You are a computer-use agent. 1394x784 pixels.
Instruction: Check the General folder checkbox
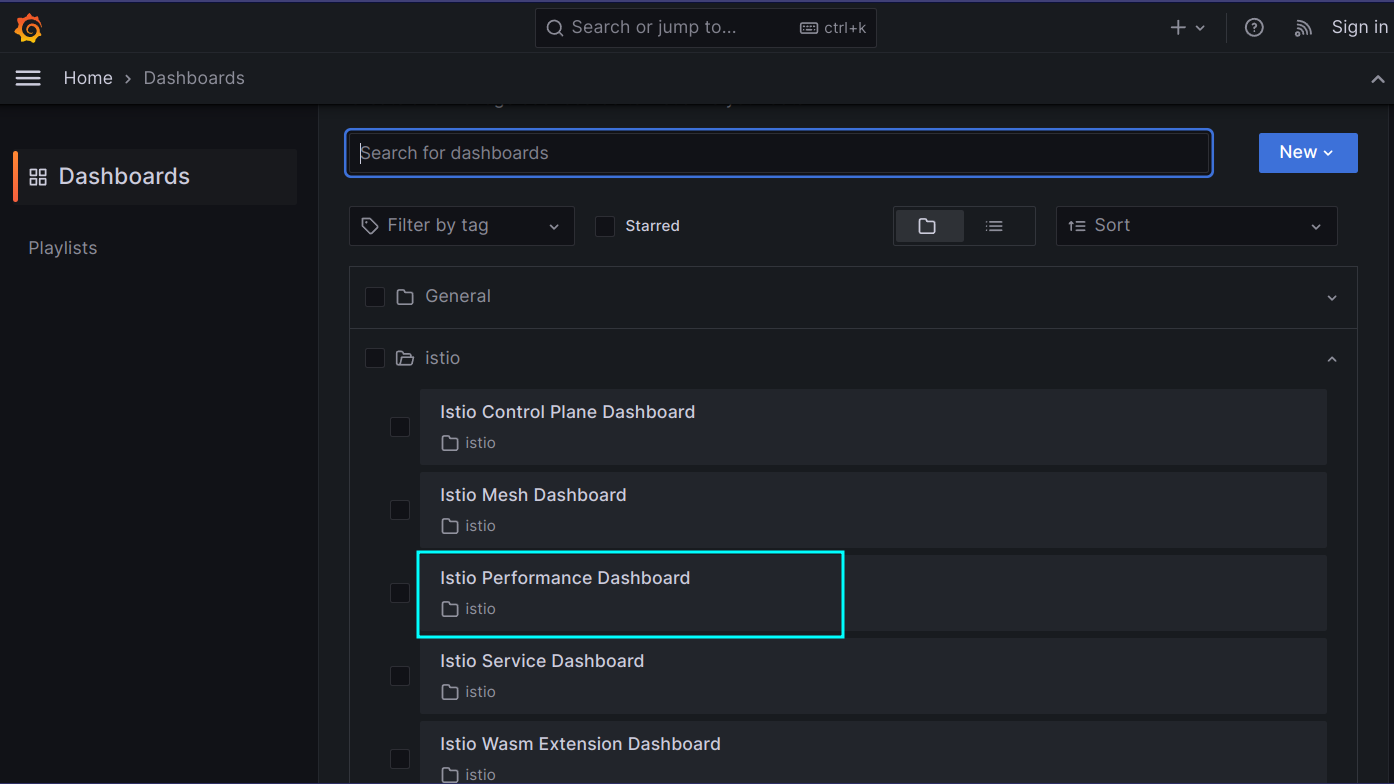click(375, 297)
